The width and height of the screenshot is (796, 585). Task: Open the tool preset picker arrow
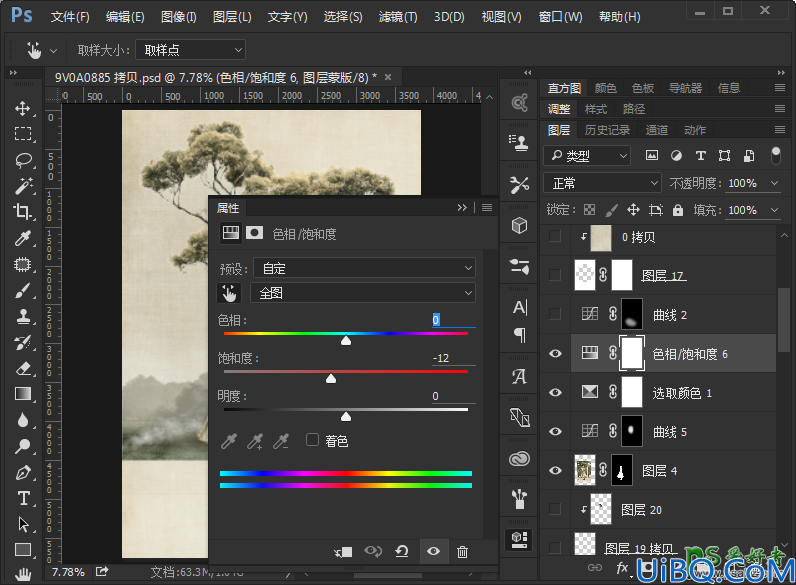tap(53, 51)
